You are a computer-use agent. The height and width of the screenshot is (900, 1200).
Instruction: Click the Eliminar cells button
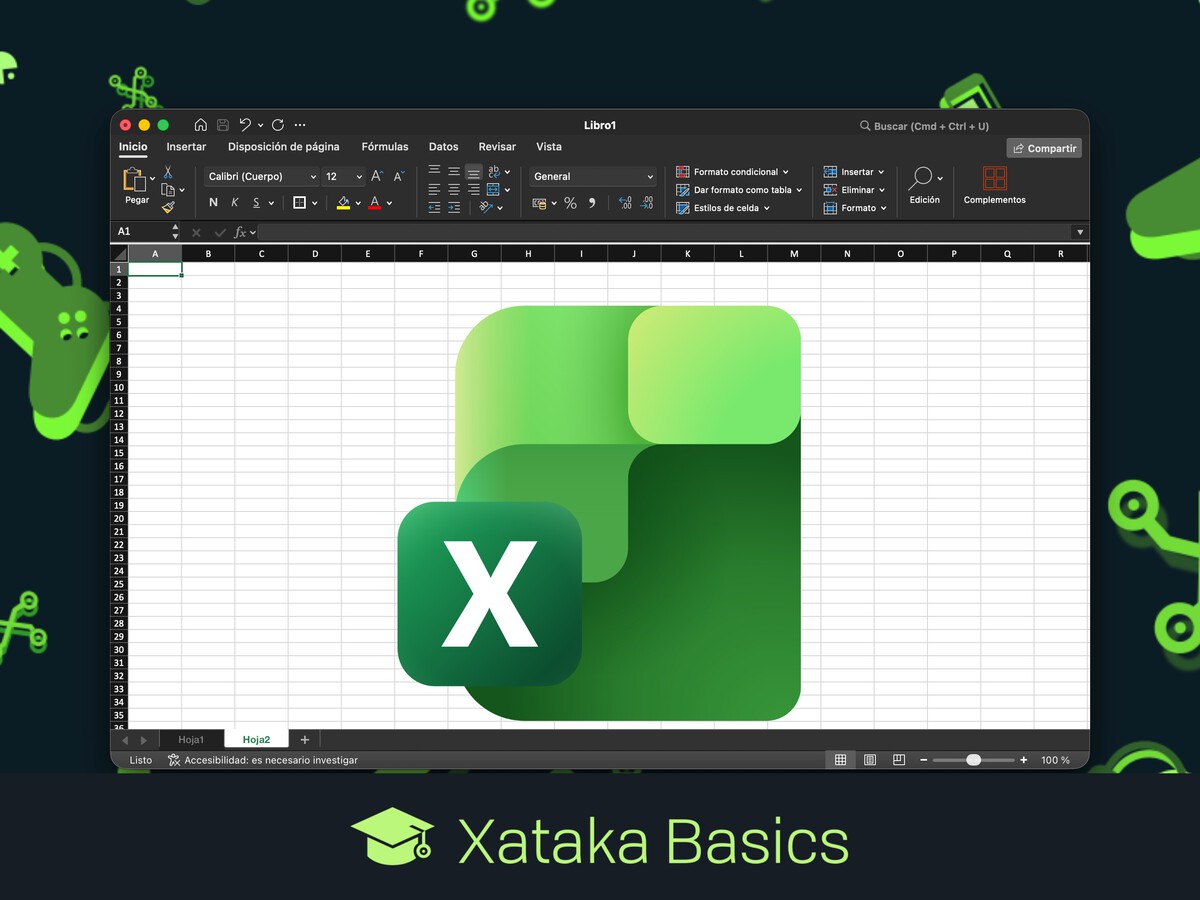coord(854,190)
